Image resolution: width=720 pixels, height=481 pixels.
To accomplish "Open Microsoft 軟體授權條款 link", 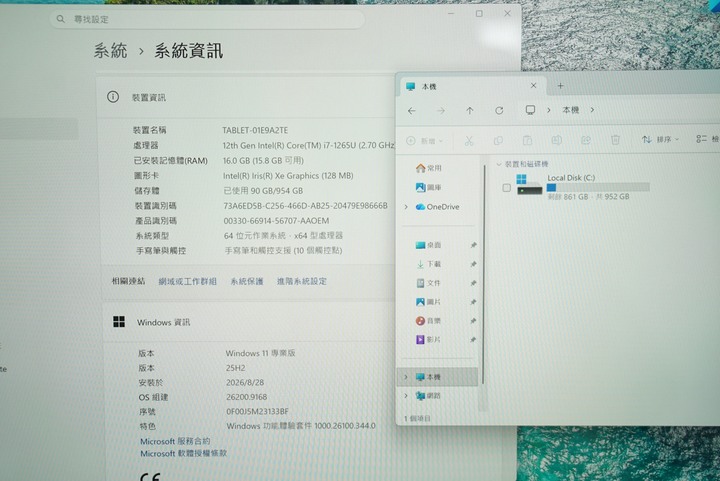I will [x=184, y=453].
